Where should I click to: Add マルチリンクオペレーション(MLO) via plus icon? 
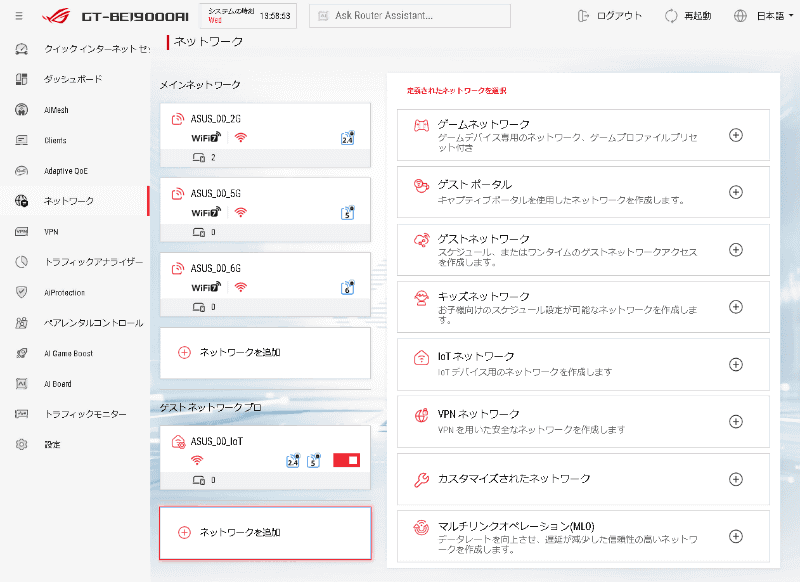(x=735, y=537)
